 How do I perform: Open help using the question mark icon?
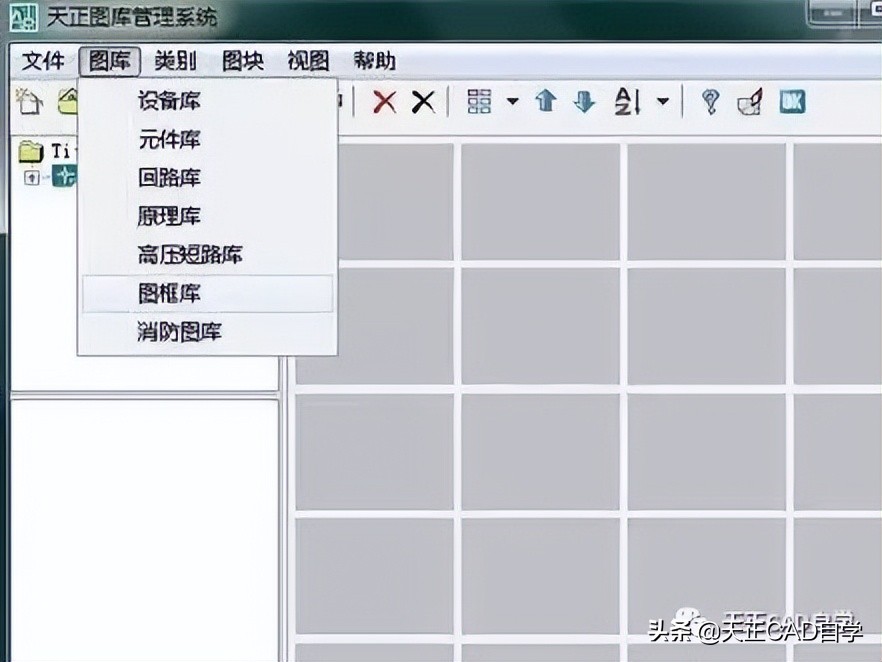(x=712, y=100)
